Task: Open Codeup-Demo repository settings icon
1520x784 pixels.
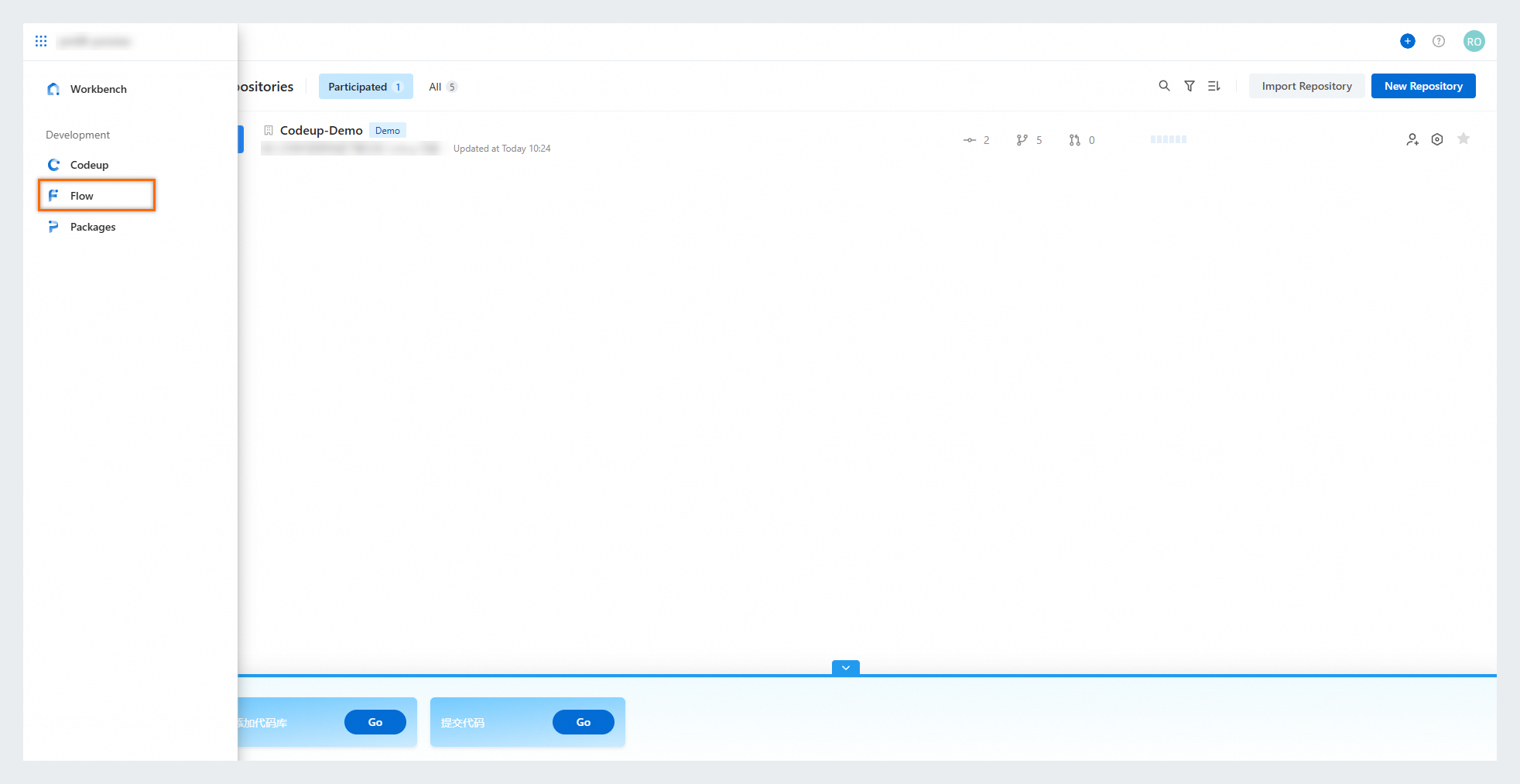Action: 1437,139
